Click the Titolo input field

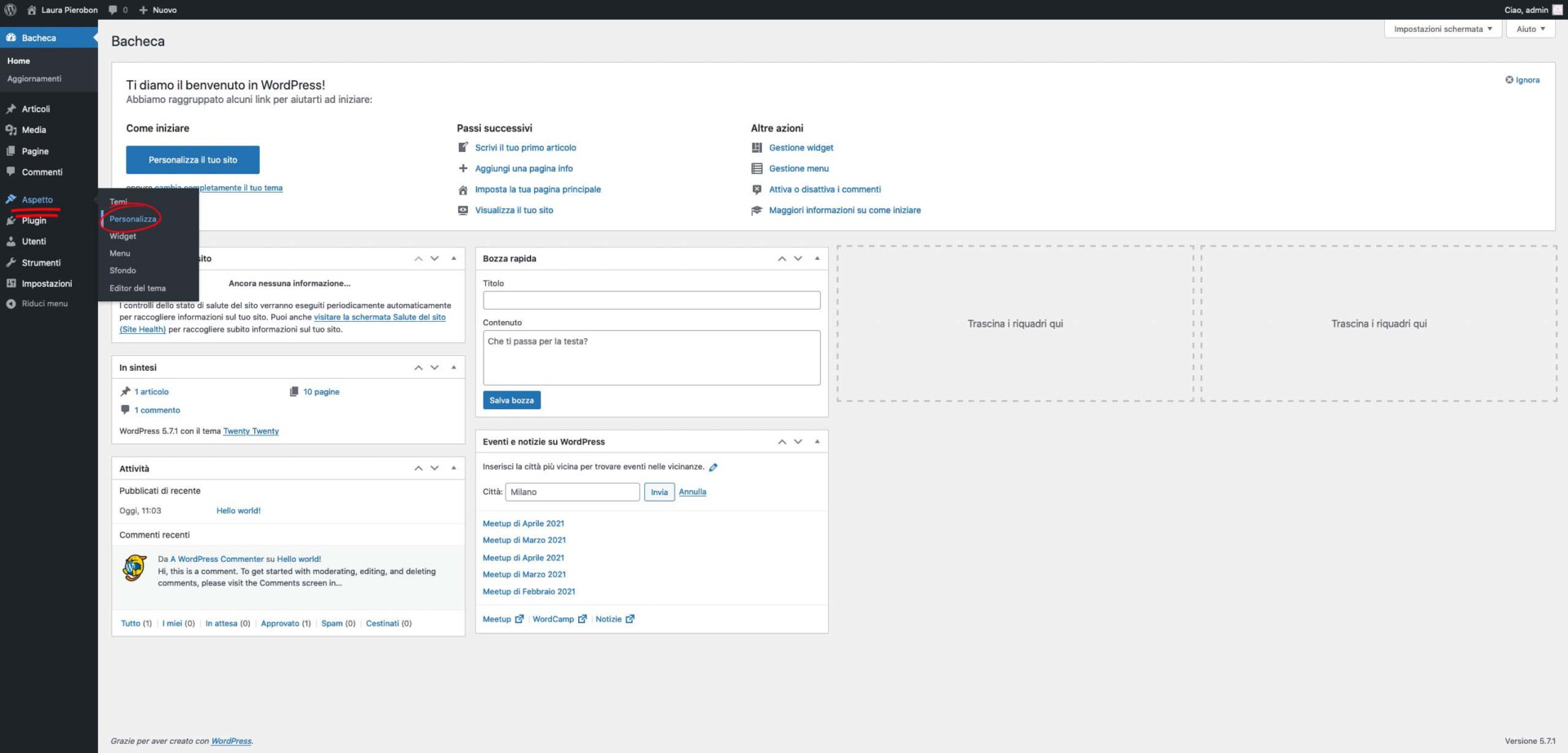(652, 300)
